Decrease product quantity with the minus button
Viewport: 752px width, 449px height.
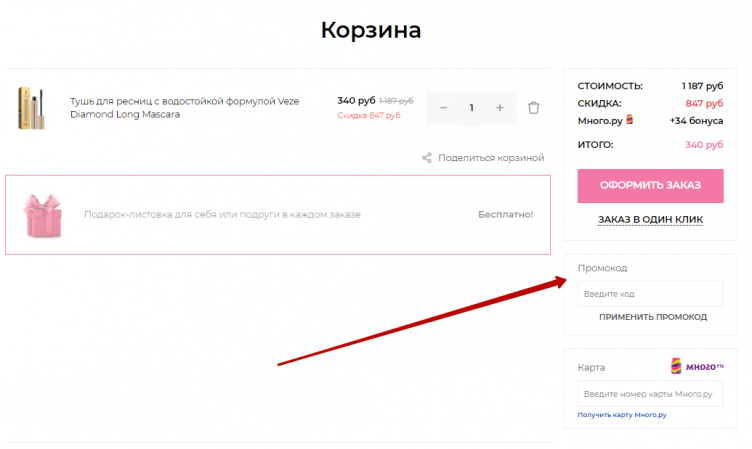pos(443,108)
